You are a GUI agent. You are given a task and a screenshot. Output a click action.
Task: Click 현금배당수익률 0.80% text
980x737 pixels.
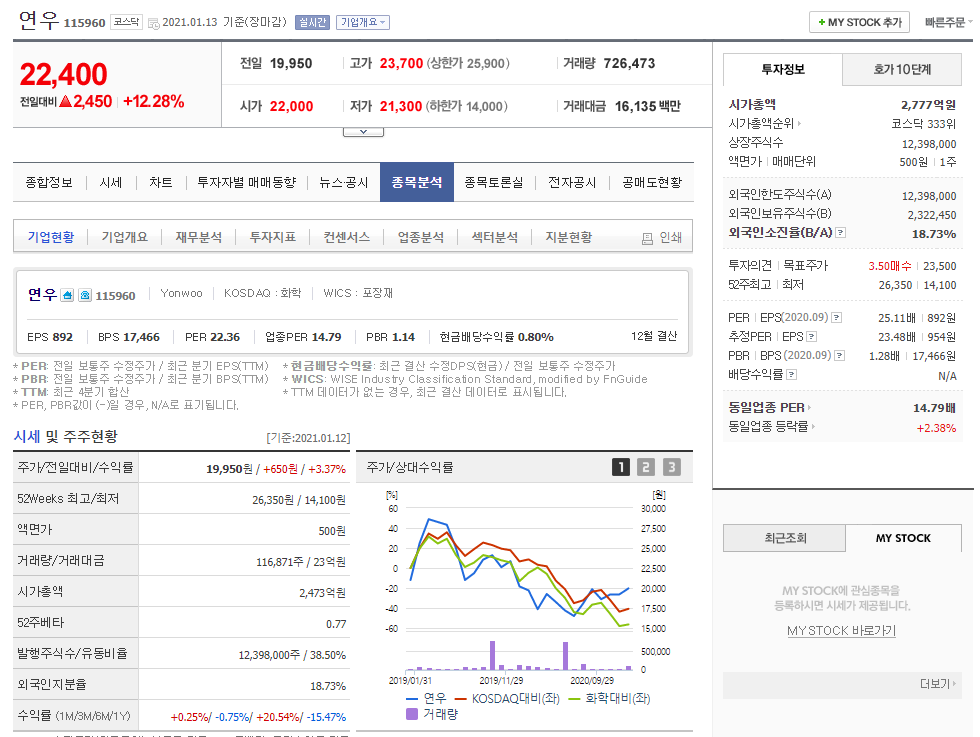click(x=496, y=337)
